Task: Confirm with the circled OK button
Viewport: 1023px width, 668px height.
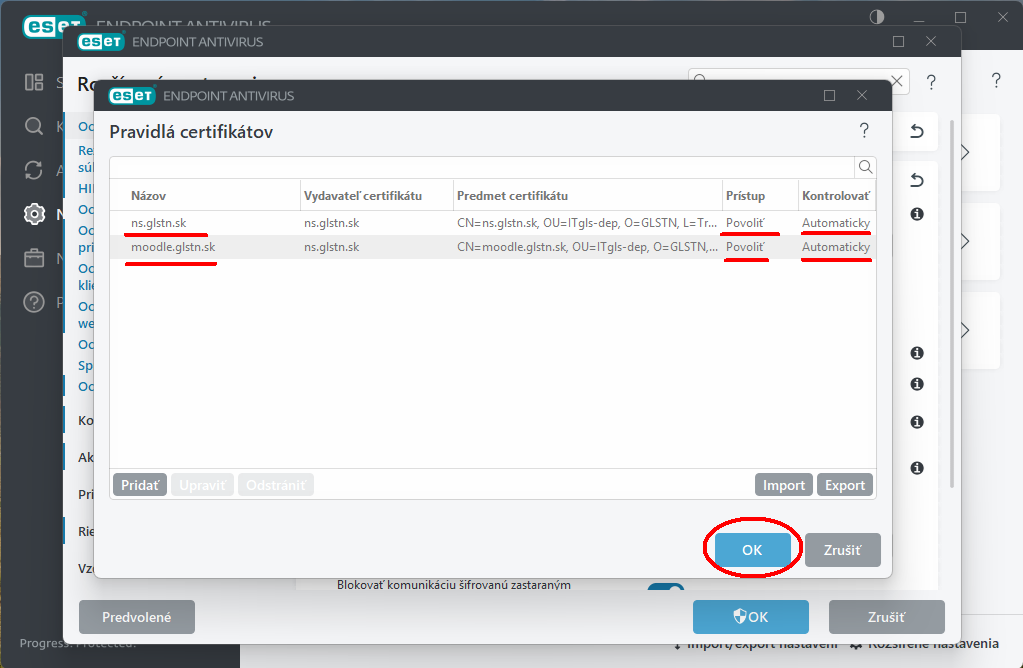Action: [752, 549]
